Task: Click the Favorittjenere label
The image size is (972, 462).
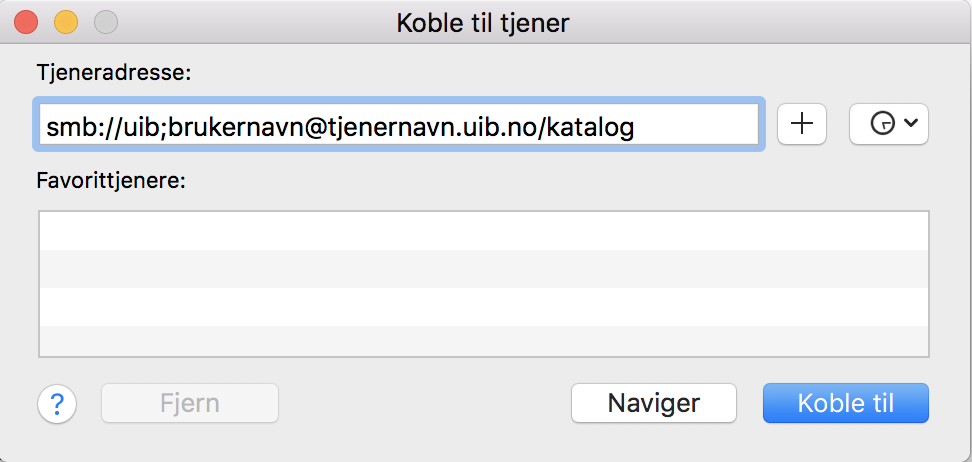Action: (x=111, y=181)
